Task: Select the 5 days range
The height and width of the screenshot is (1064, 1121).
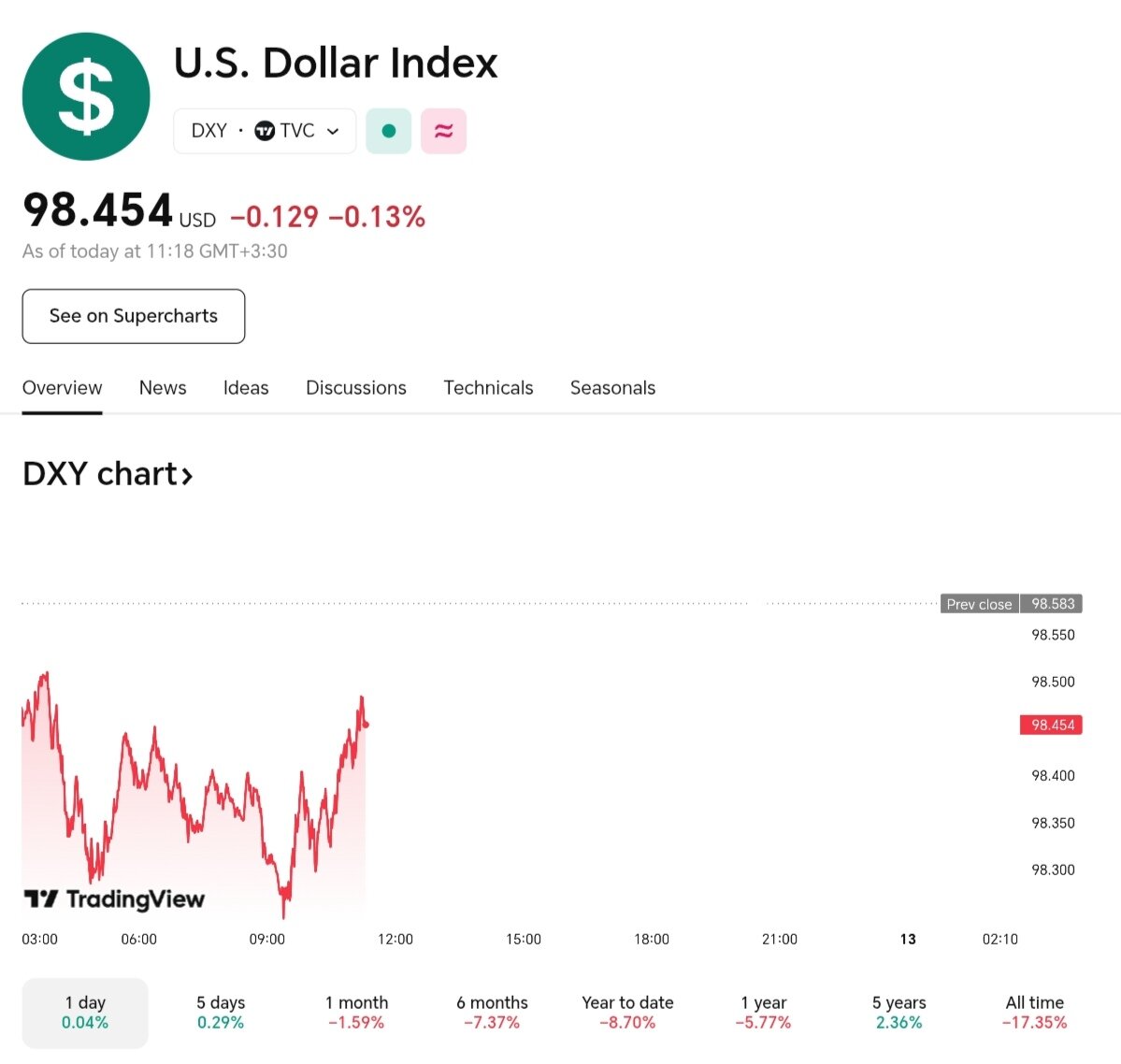Action: click(x=221, y=1013)
